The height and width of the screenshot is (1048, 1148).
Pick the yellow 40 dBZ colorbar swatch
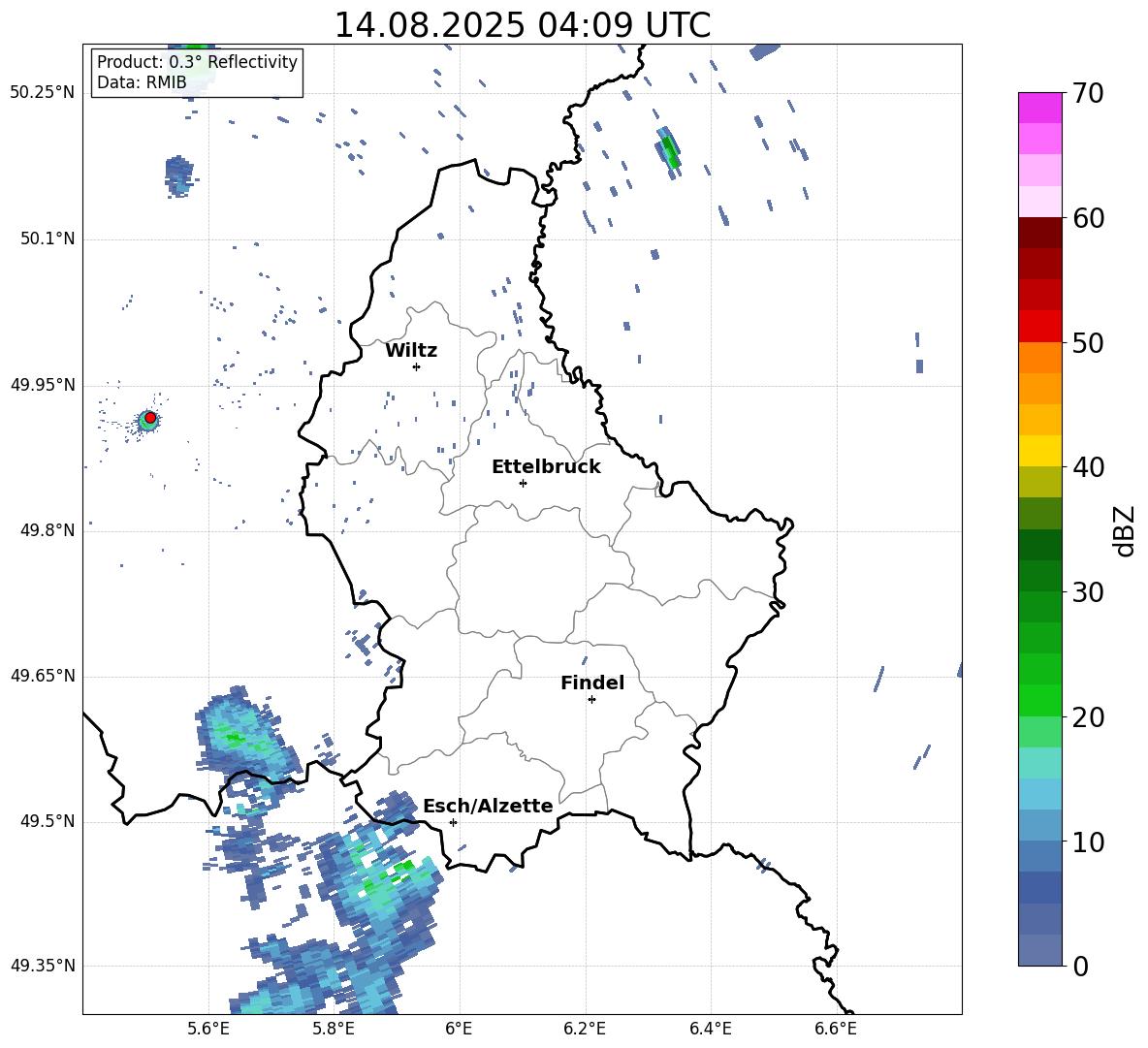1039,451
